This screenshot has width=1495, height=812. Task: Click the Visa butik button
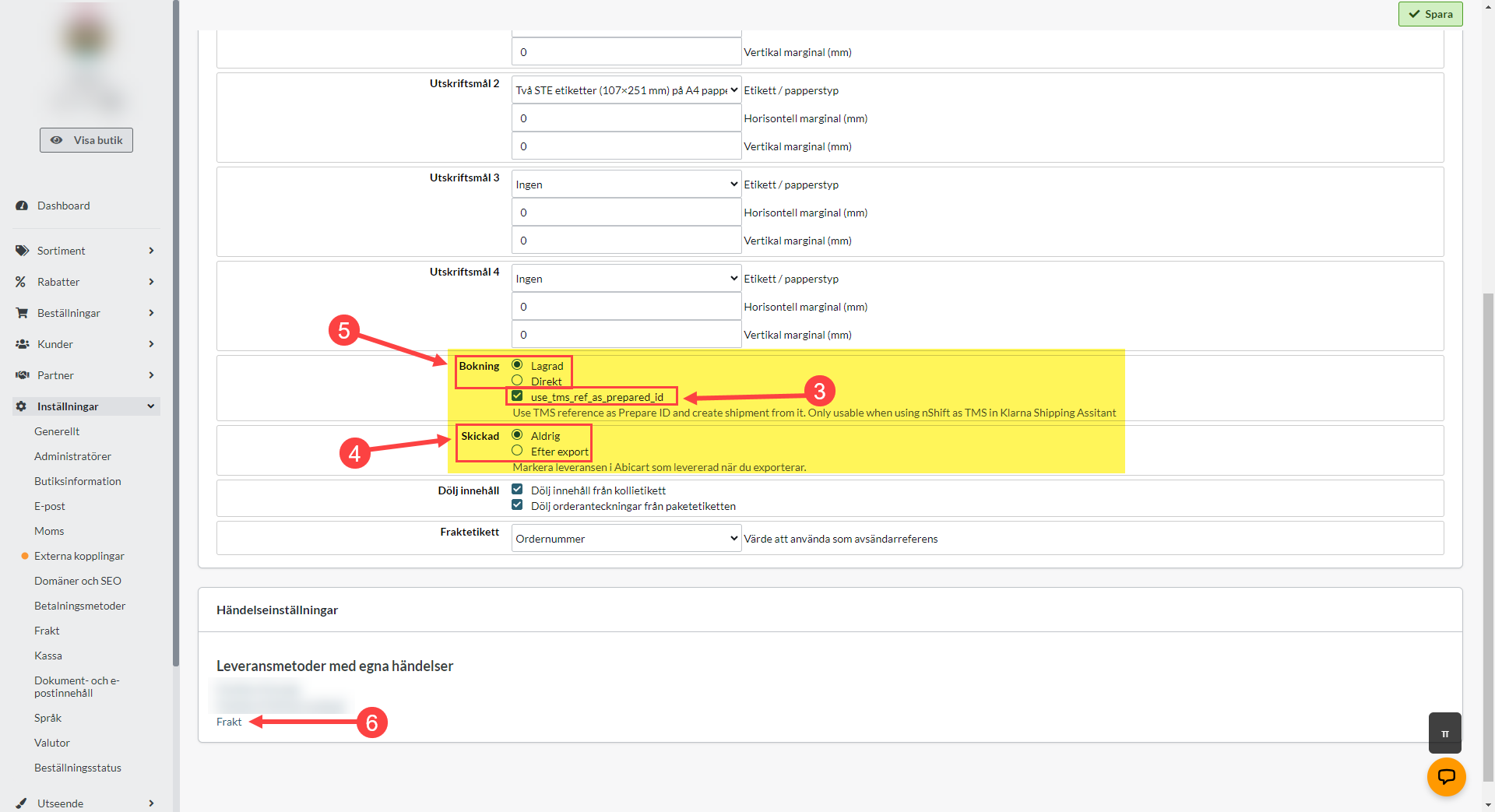click(x=86, y=140)
